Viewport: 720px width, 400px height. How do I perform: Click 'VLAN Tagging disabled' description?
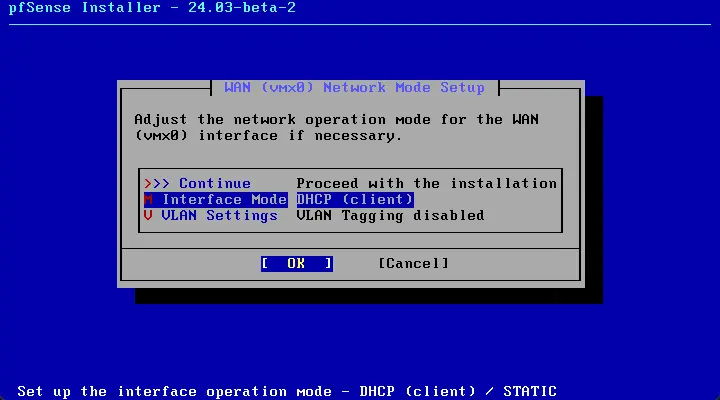[x=390, y=216]
